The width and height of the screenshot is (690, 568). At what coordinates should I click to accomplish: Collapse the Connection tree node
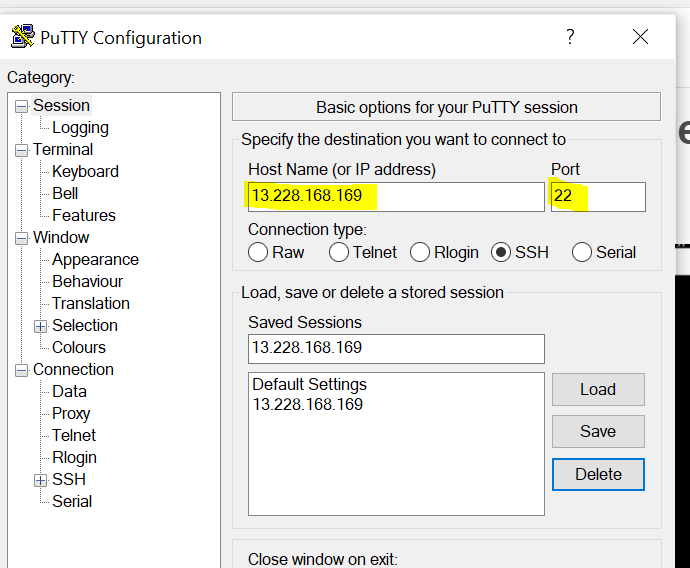tap(21, 370)
